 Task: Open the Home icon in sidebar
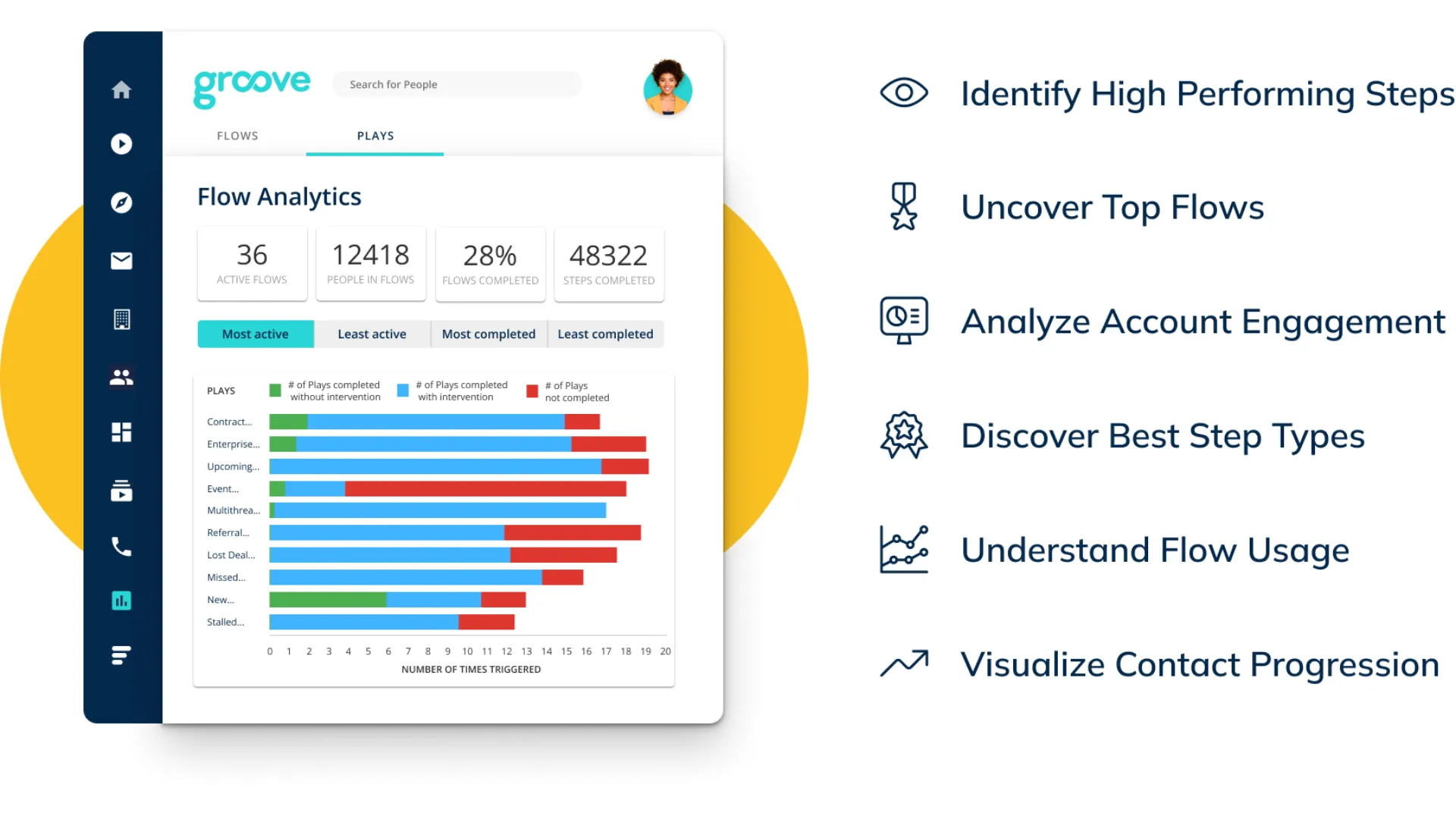pos(121,90)
